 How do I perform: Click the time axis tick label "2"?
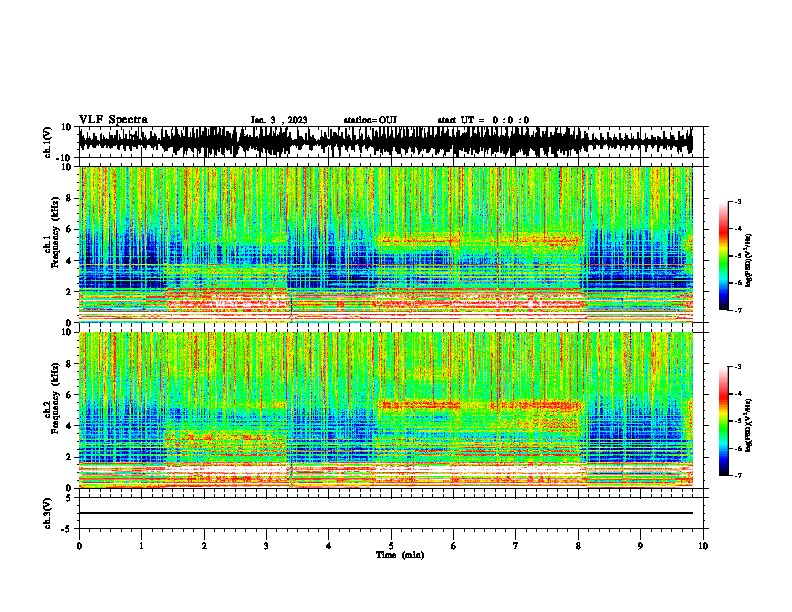204,546
